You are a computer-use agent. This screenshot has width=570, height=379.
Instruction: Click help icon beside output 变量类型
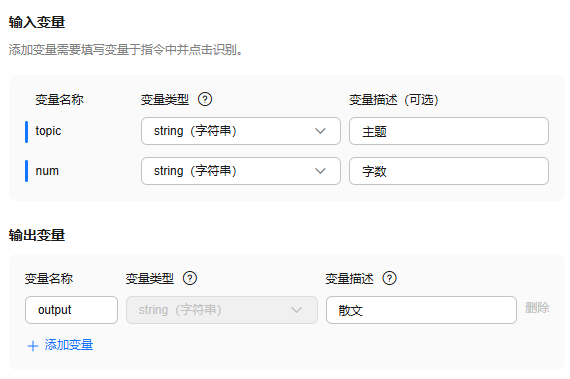tap(190, 278)
